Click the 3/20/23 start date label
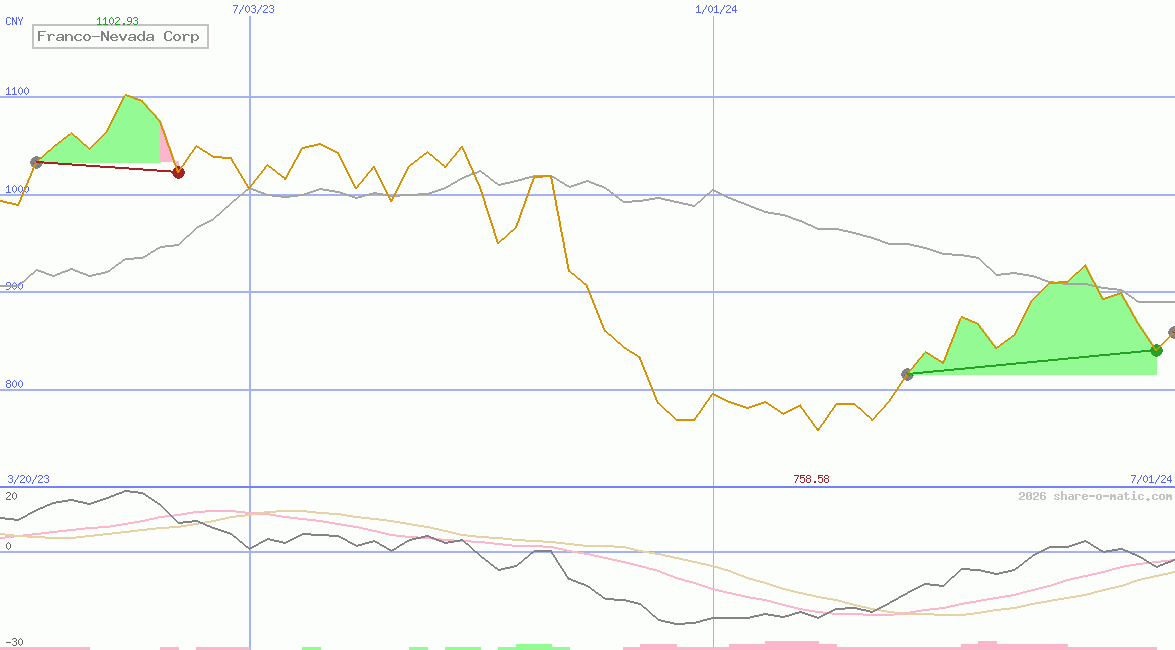 coord(28,479)
